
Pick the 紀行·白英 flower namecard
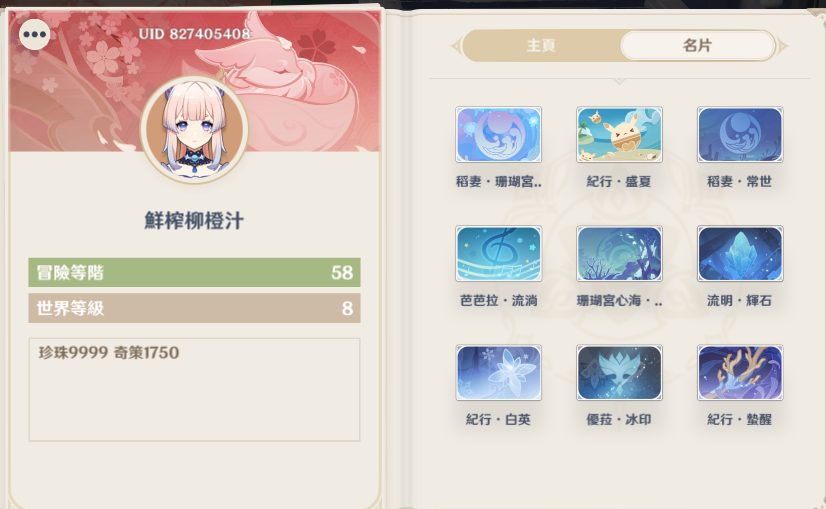[498, 373]
